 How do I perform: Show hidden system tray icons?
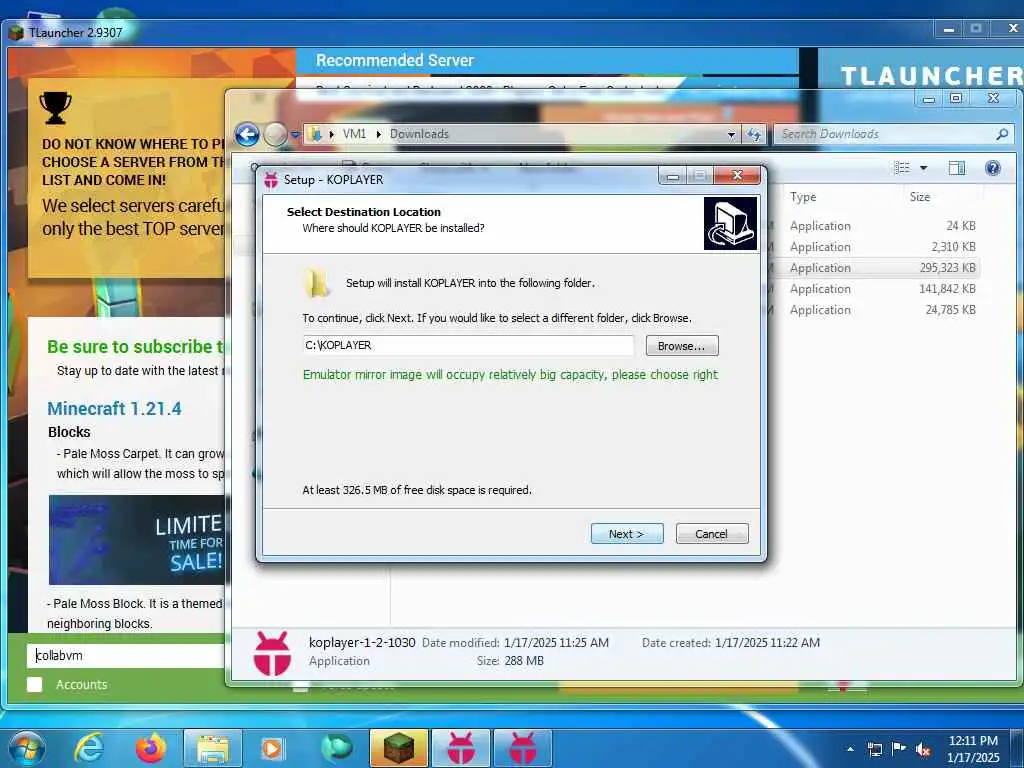click(850, 749)
